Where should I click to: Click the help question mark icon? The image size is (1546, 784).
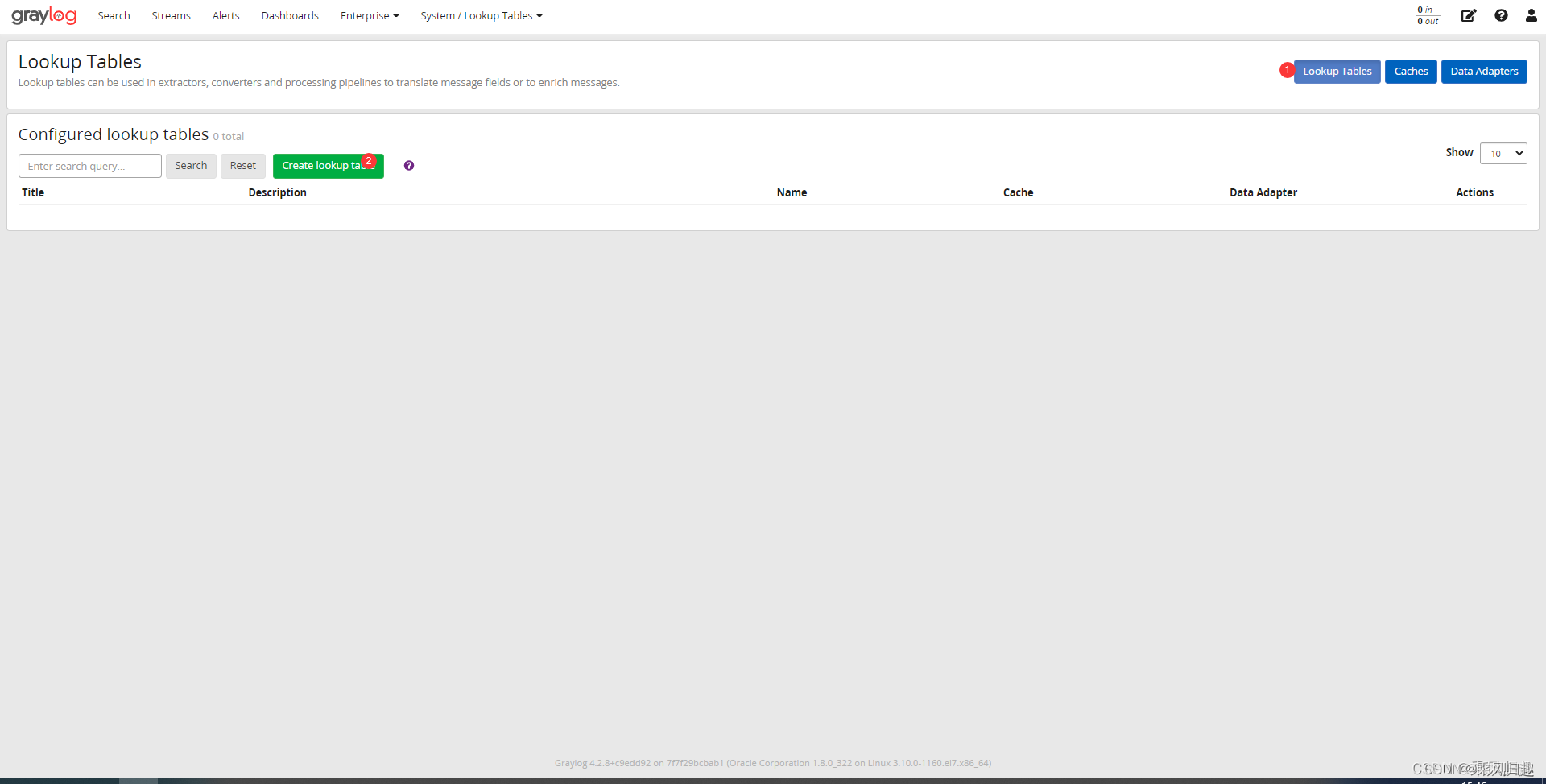(x=1501, y=15)
